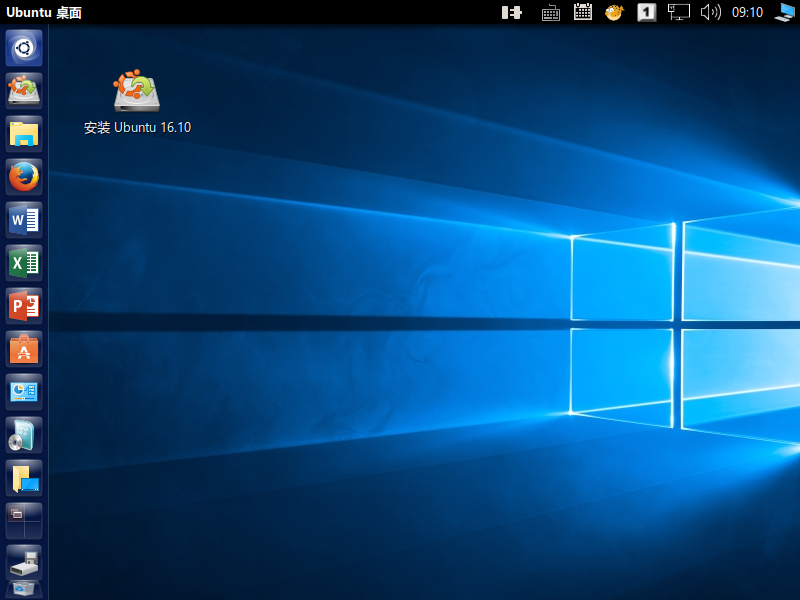
Task: Open the Excel-style spreadsheet app
Action: pyautogui.click(x=24, y=263)
